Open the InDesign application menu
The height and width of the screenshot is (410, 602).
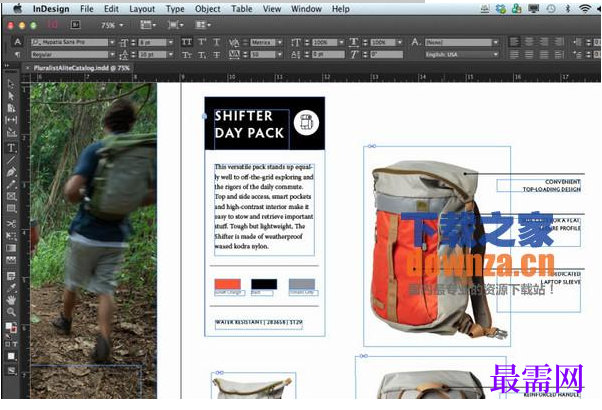point(51,8)
